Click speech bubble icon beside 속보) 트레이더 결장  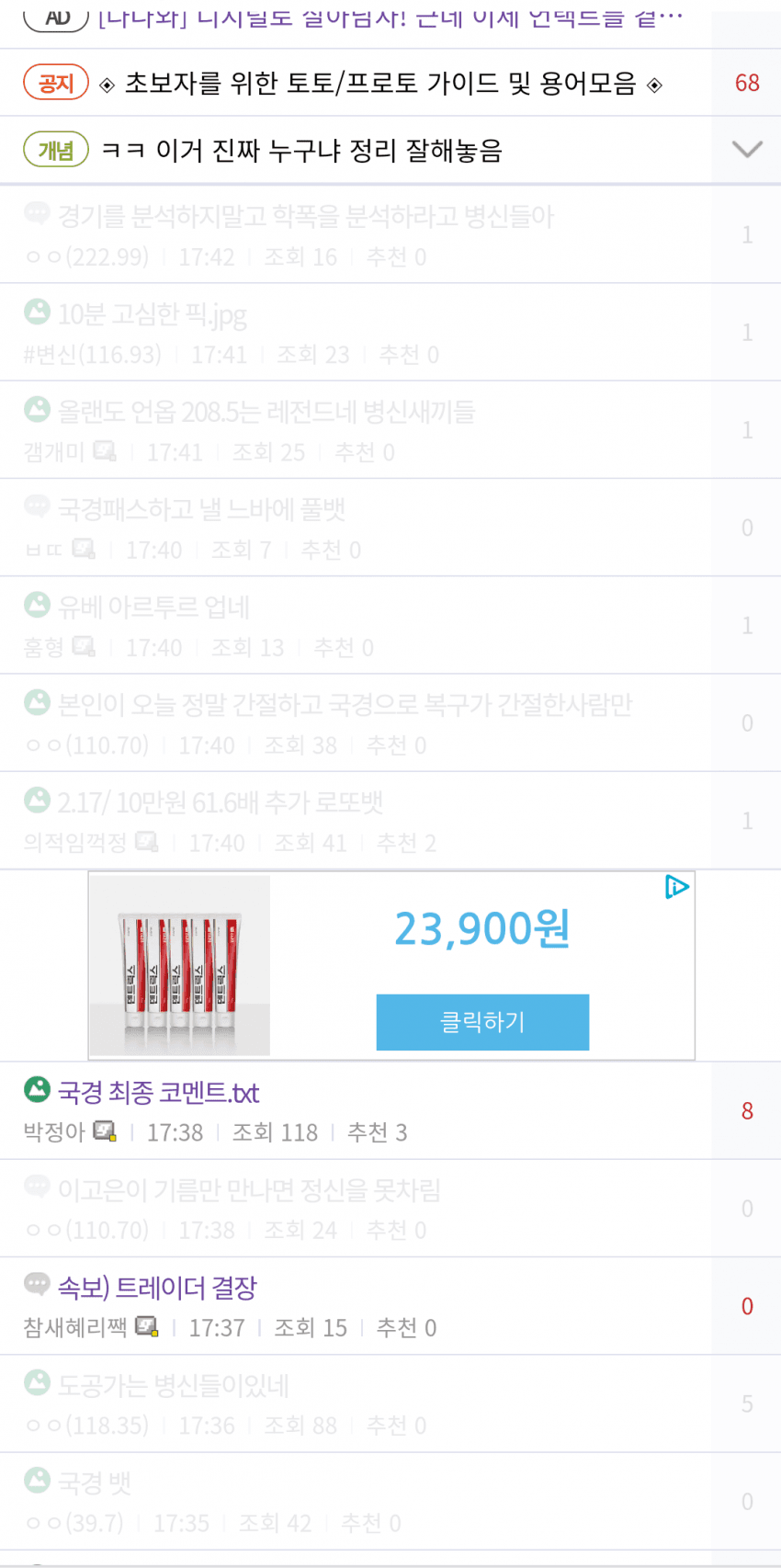(x=37, y=1284)
